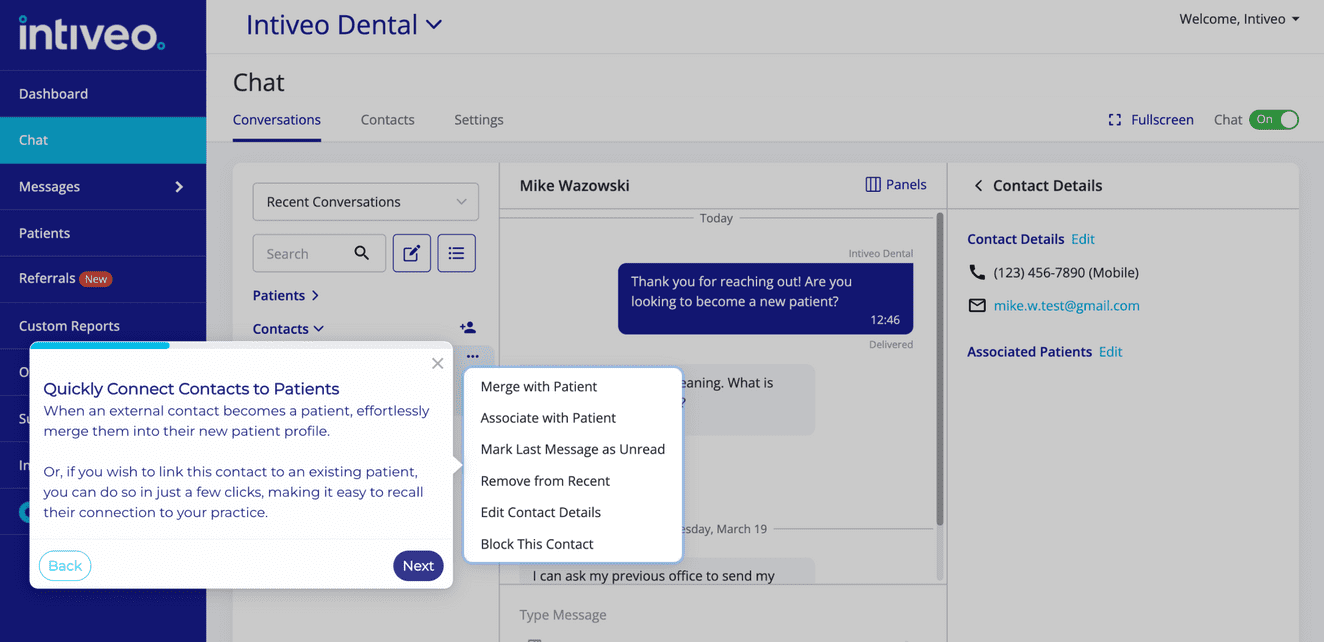
Task: Open the Recent Conversations dropdown
Action: [x=366, y=202]
